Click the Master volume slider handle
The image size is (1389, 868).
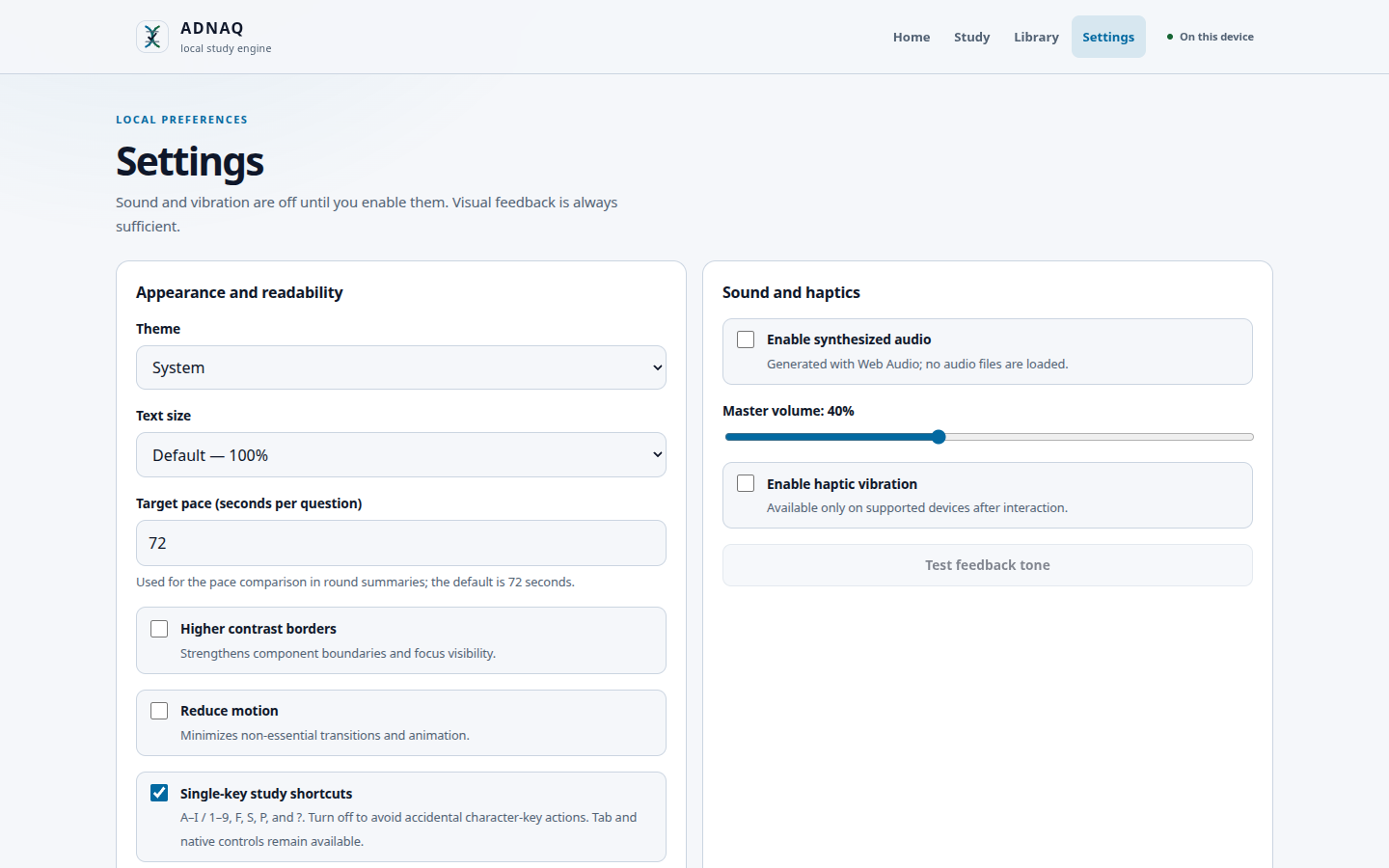[939, 437]
